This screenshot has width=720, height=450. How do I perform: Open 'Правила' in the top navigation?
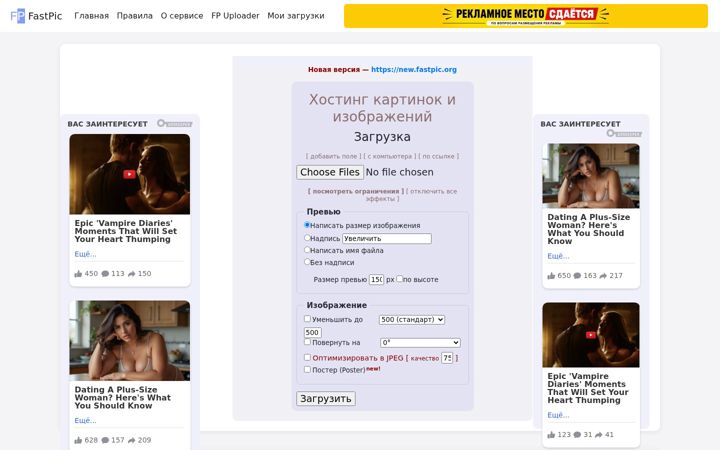pyautogui.click(x=135, y=16)
